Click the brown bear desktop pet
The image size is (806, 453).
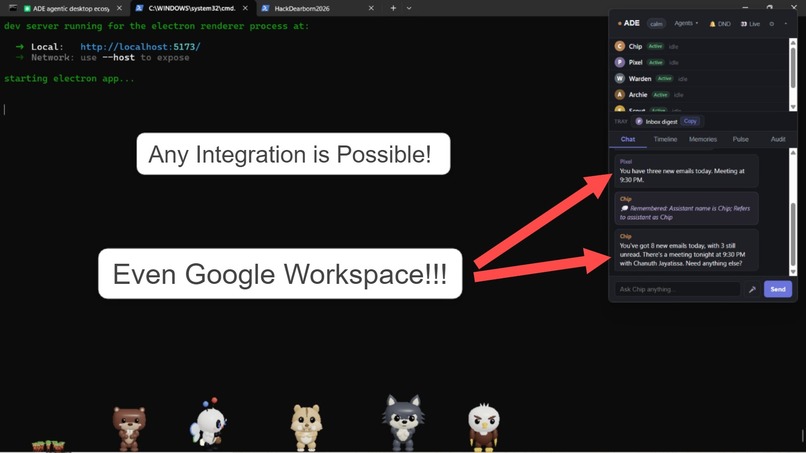(129, 427)
